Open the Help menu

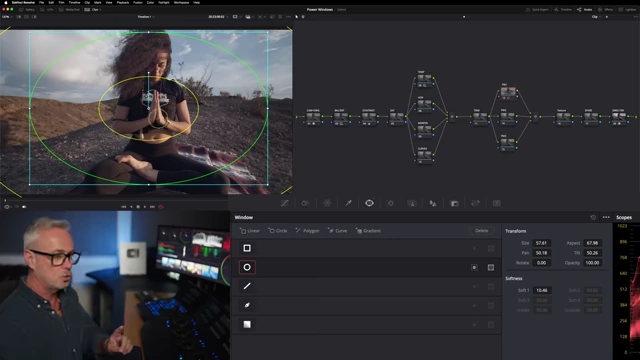197,2
